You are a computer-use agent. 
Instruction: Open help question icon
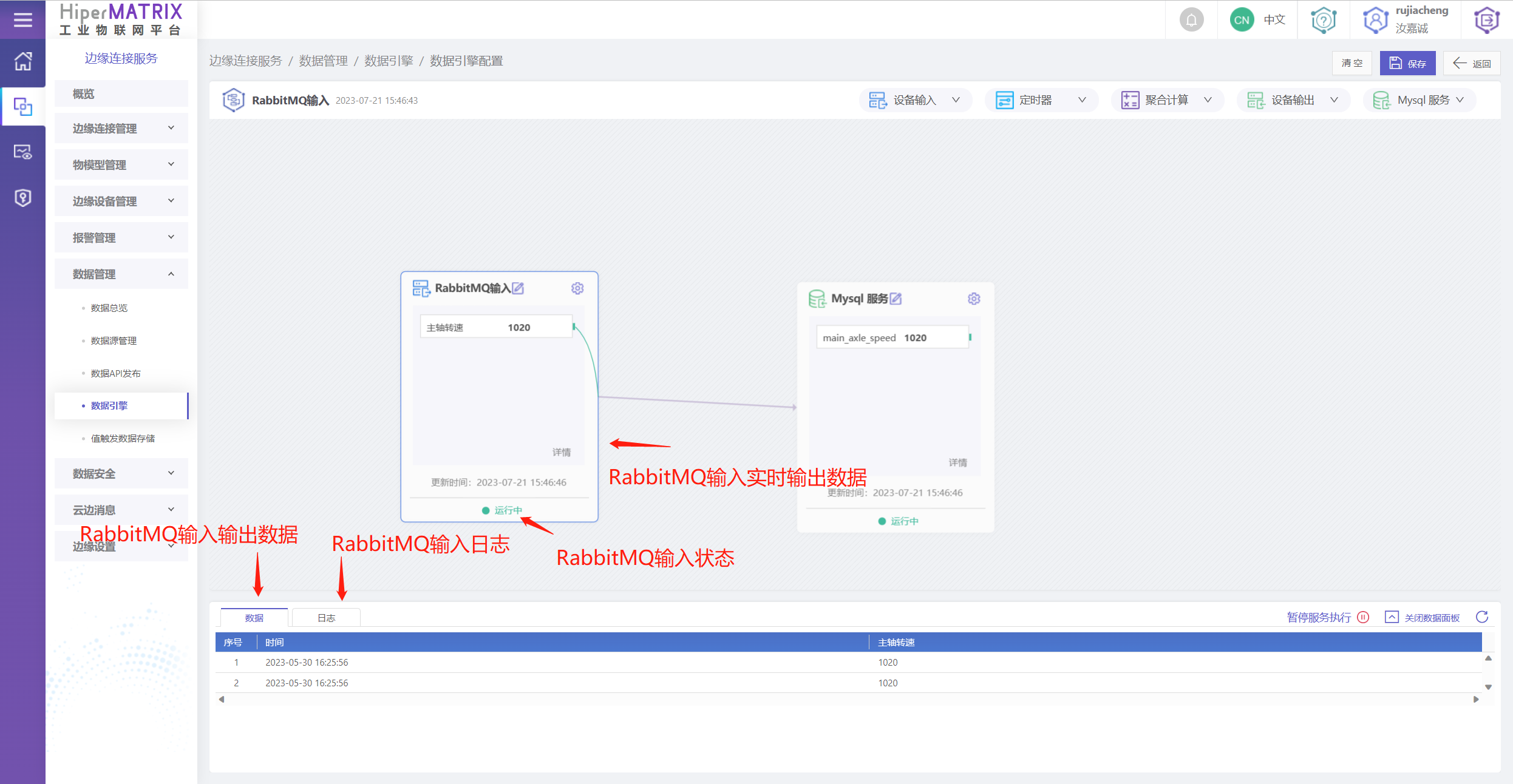click(x=1324, y=20)
